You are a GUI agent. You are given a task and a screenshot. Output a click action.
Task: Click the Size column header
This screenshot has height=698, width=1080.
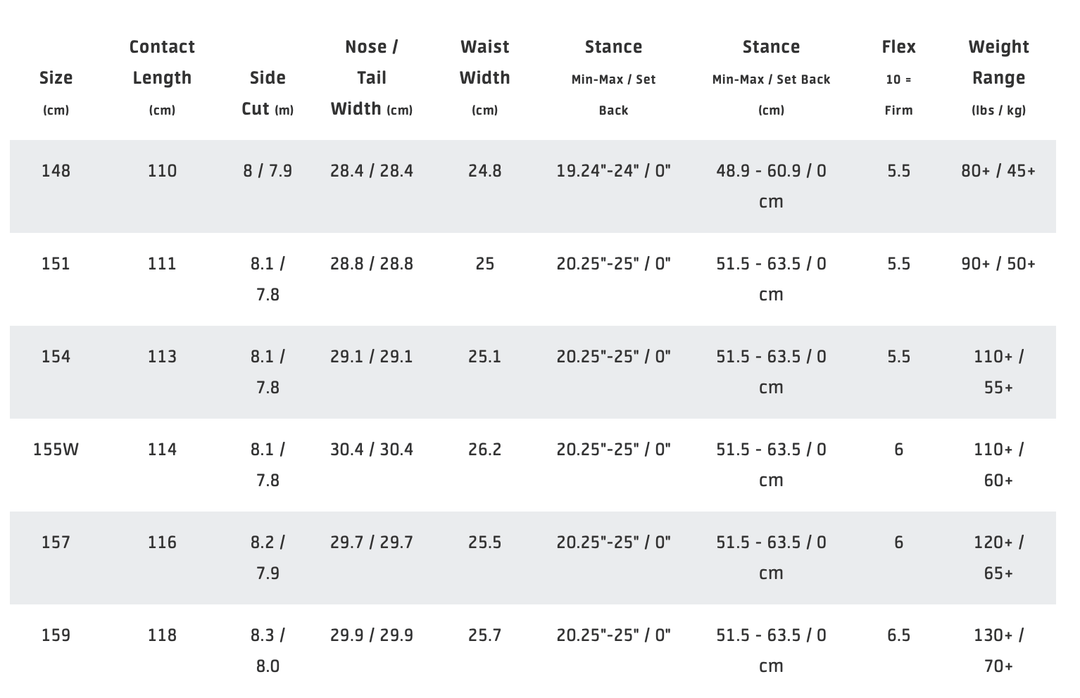click(x=56, y=78)
